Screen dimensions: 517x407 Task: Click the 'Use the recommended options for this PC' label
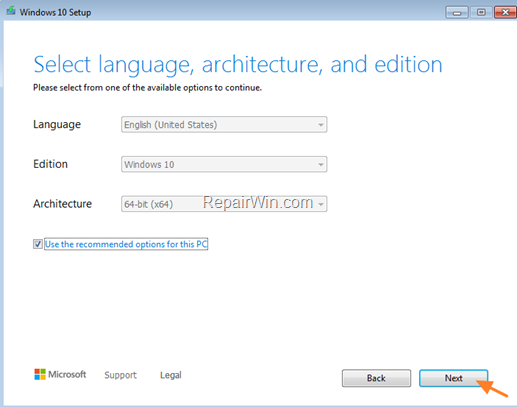click(126, 244)
